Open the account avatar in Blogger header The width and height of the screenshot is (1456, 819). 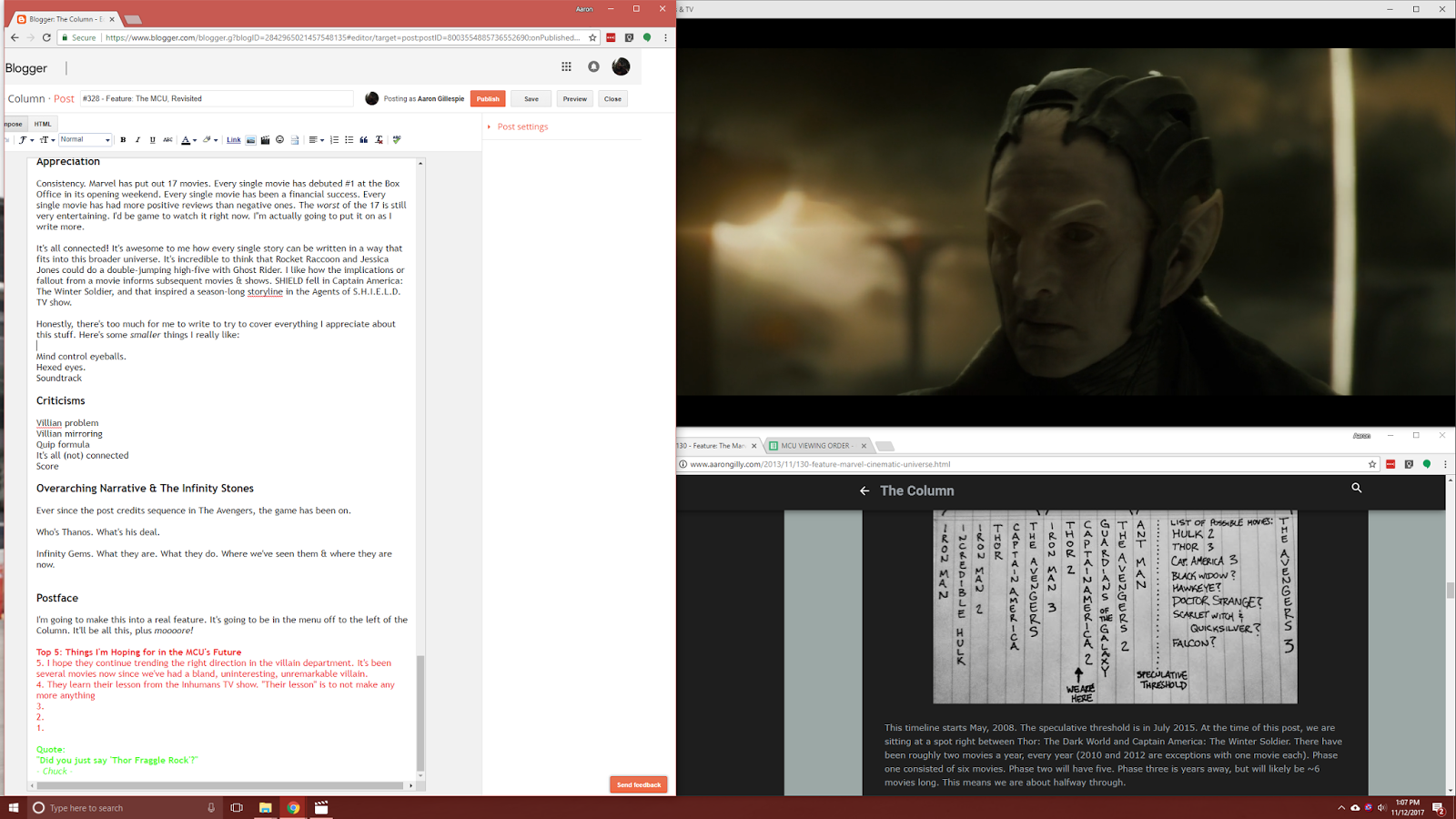(621, 66)
